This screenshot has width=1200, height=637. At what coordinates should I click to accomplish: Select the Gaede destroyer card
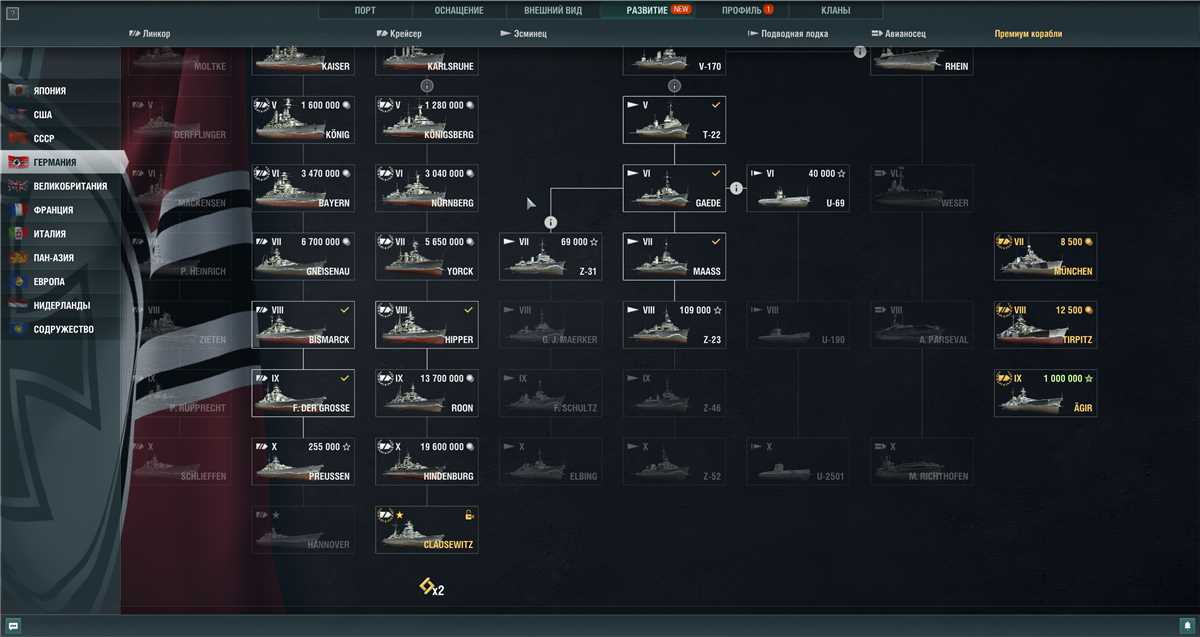674,188
